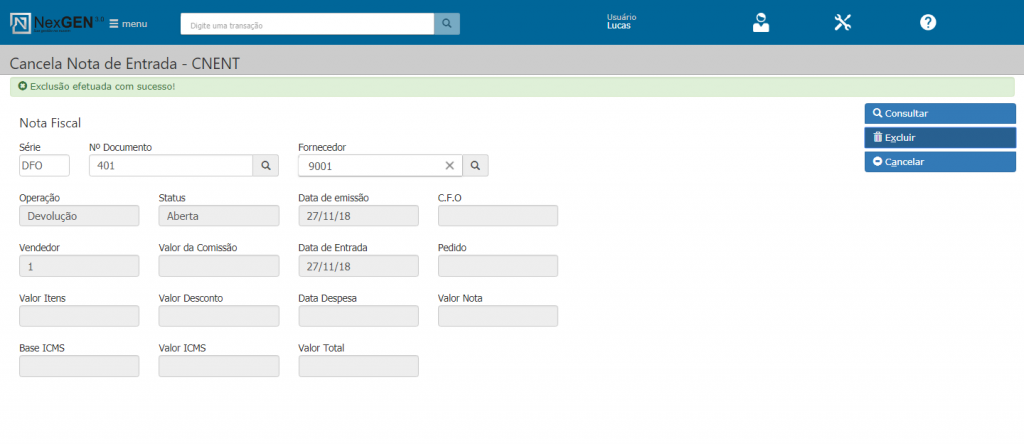Screen dimensions: 1024x444
Task: Click the Nº Documento input field
Action: [170, 166]
